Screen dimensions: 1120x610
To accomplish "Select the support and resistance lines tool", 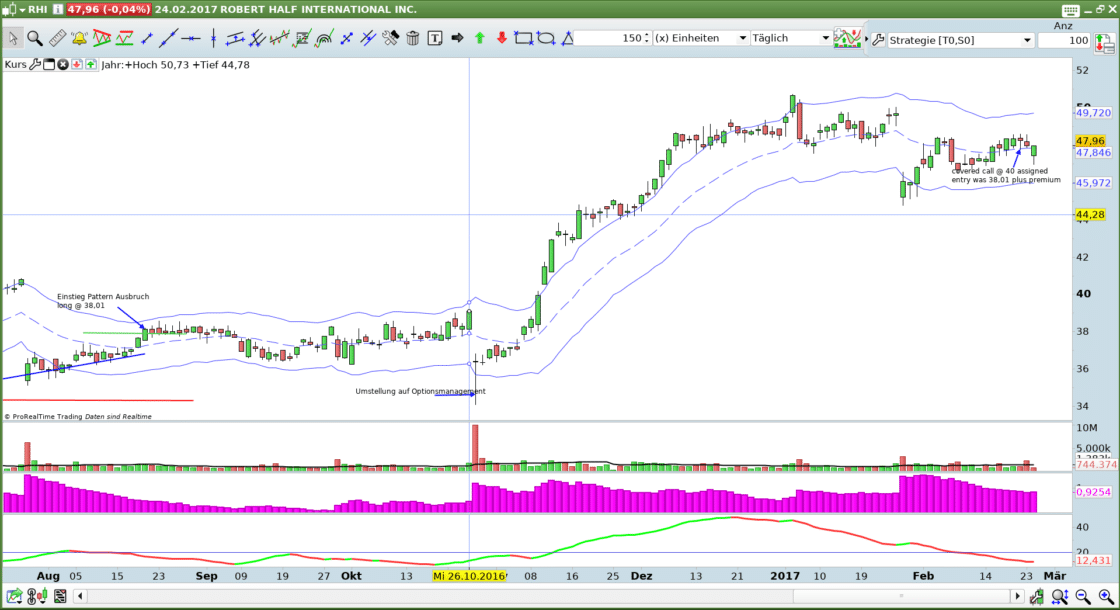I will (124, 38).
